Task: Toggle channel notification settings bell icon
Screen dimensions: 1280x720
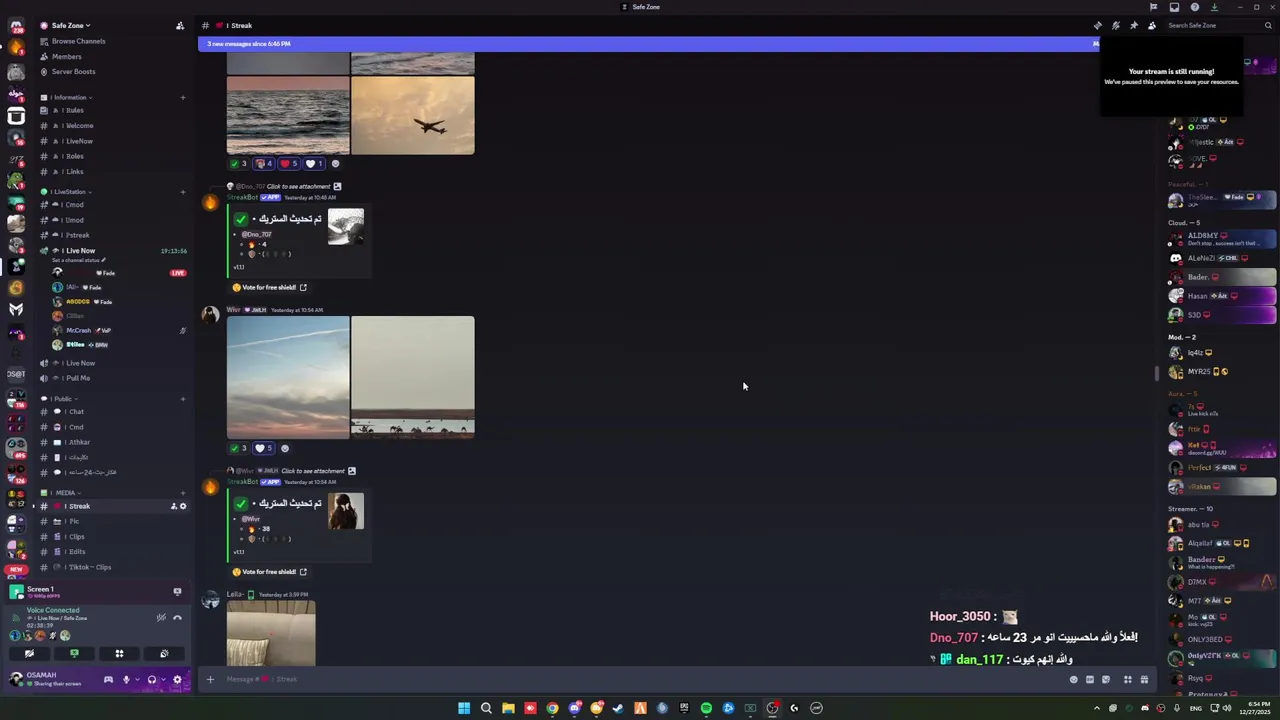Action: tap(1116, 25)
